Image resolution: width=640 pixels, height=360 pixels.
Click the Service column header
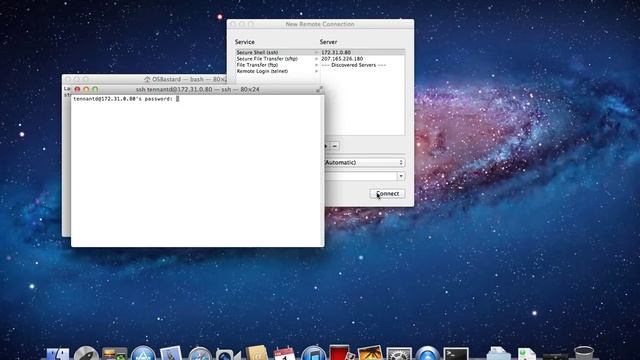[x=245, y=42]
